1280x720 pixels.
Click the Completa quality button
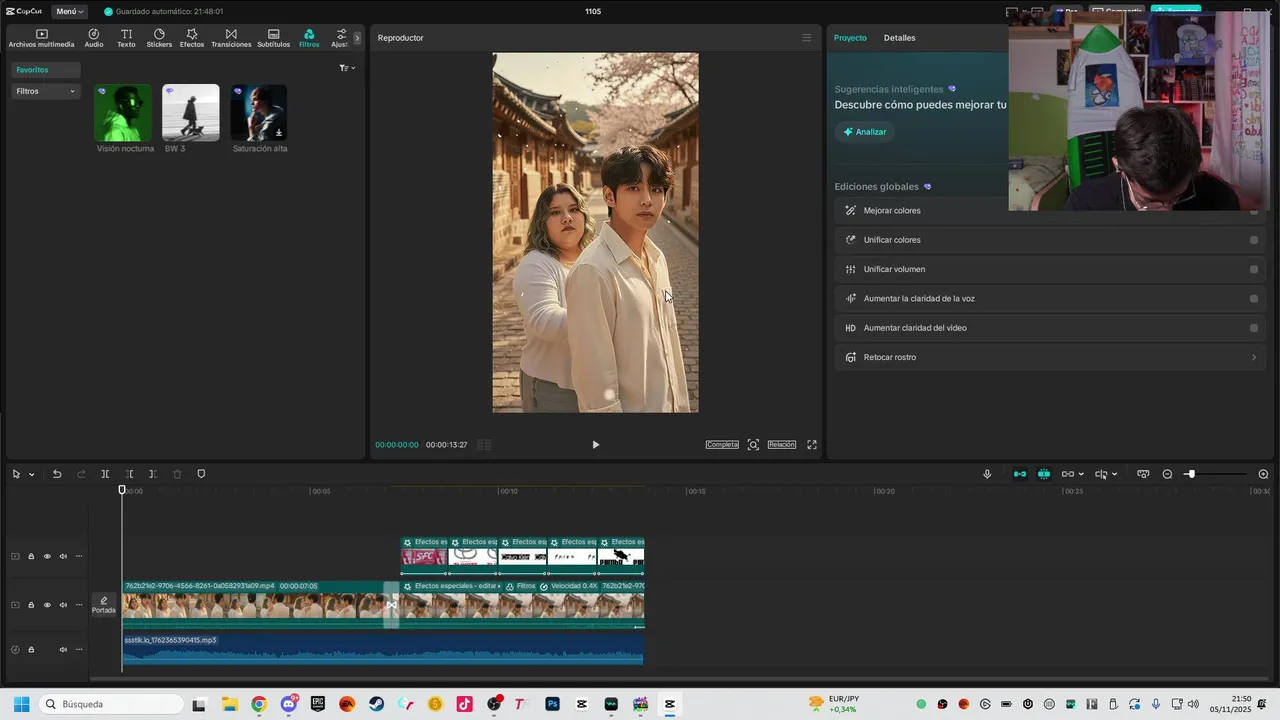click(722, 445)
